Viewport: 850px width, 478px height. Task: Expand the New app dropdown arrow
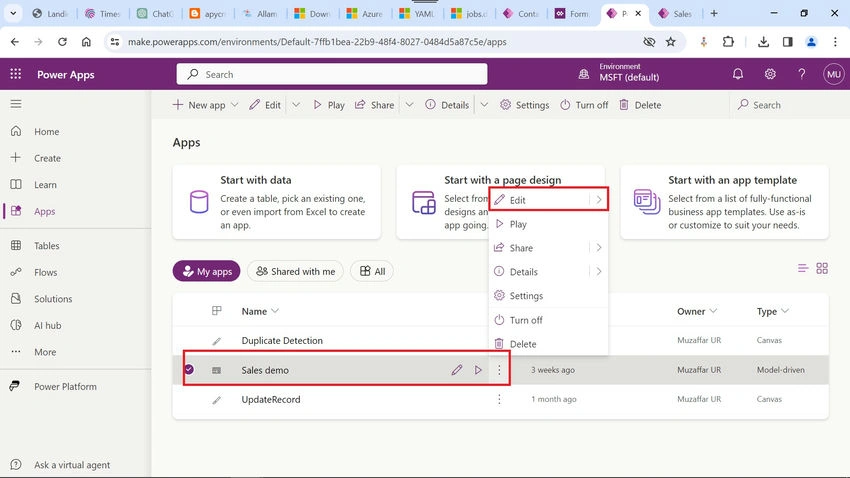[234, 105]
